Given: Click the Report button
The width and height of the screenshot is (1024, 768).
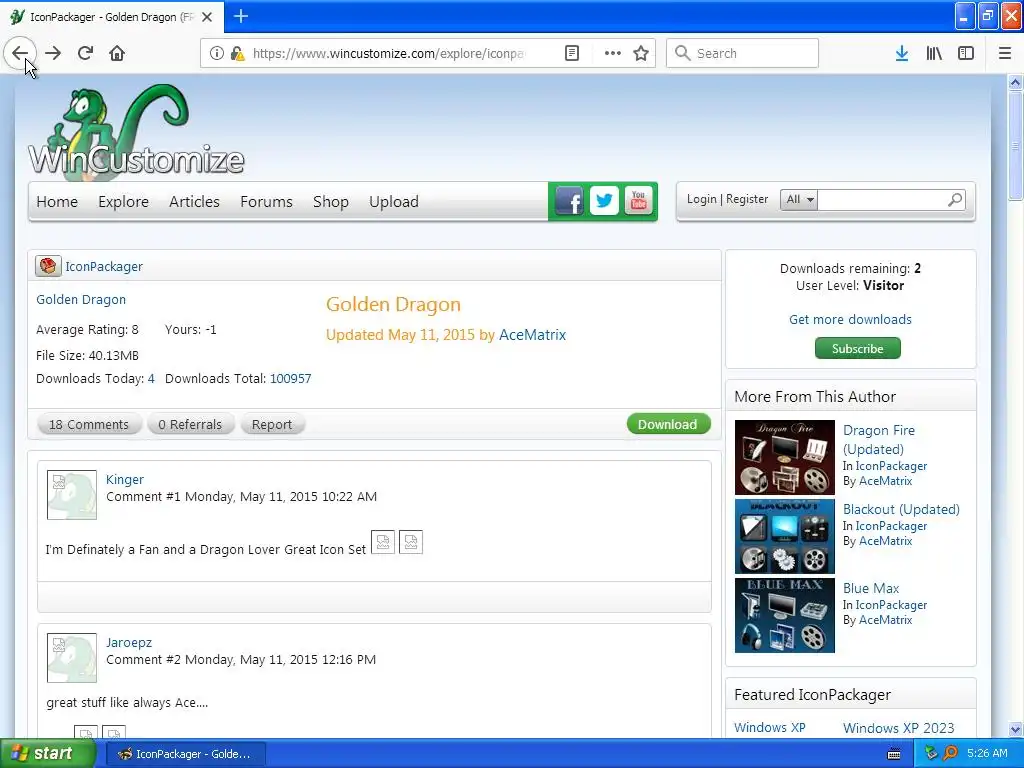Looking at the screenshot, I should click(272, 424).
